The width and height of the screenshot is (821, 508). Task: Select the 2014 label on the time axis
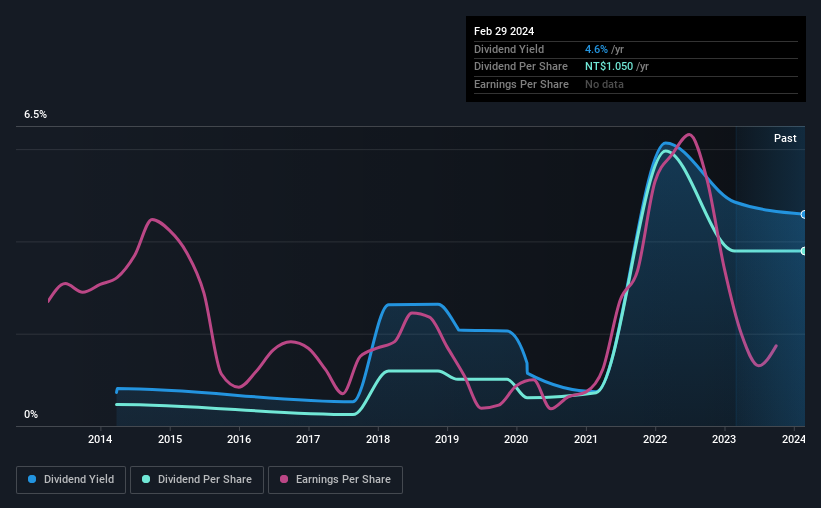point(100,439)
